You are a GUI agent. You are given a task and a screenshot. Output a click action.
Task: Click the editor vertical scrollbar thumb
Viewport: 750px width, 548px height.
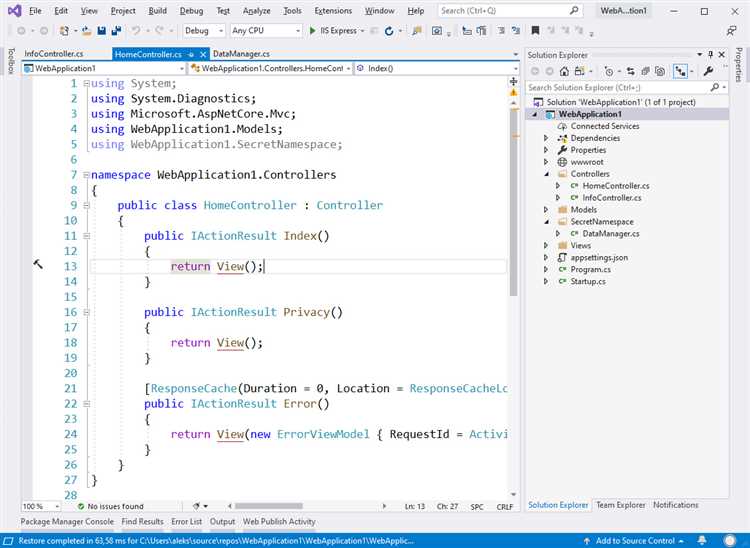coord(514,203)
